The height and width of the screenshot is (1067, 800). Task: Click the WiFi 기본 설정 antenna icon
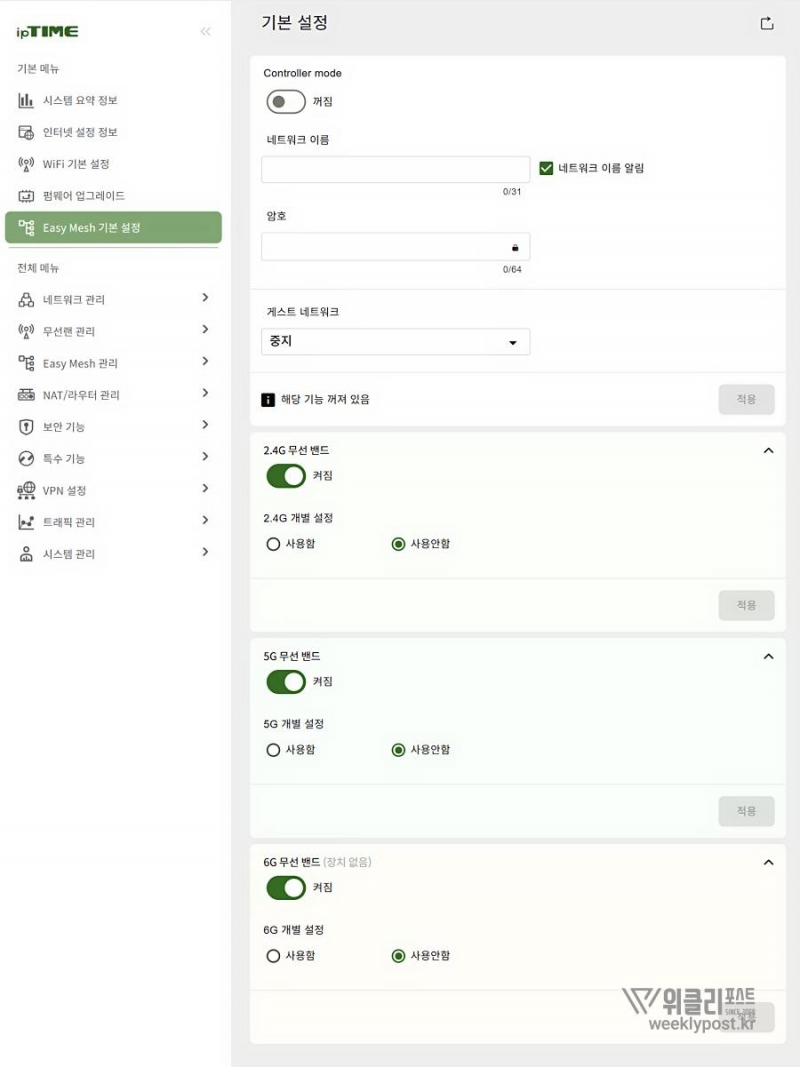(x=26, y=164)
